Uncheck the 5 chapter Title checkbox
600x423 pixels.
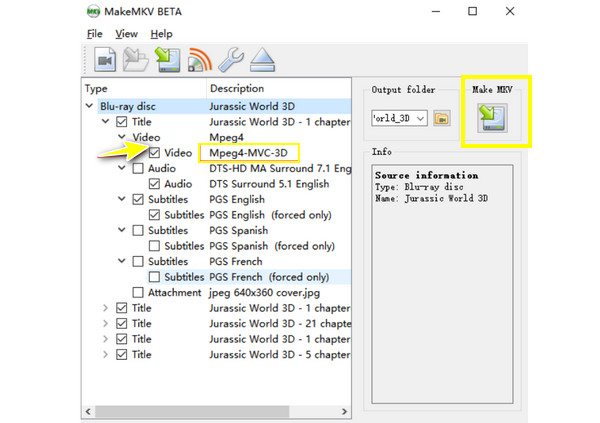coord(122,354)
